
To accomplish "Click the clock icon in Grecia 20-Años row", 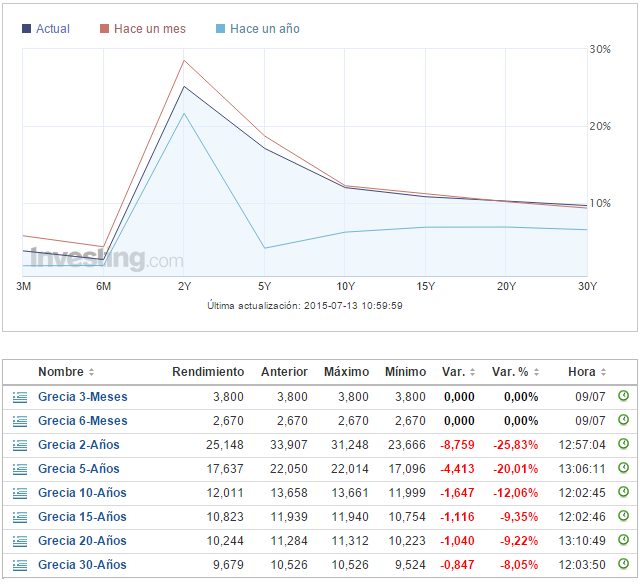I will tap(623, 541).
